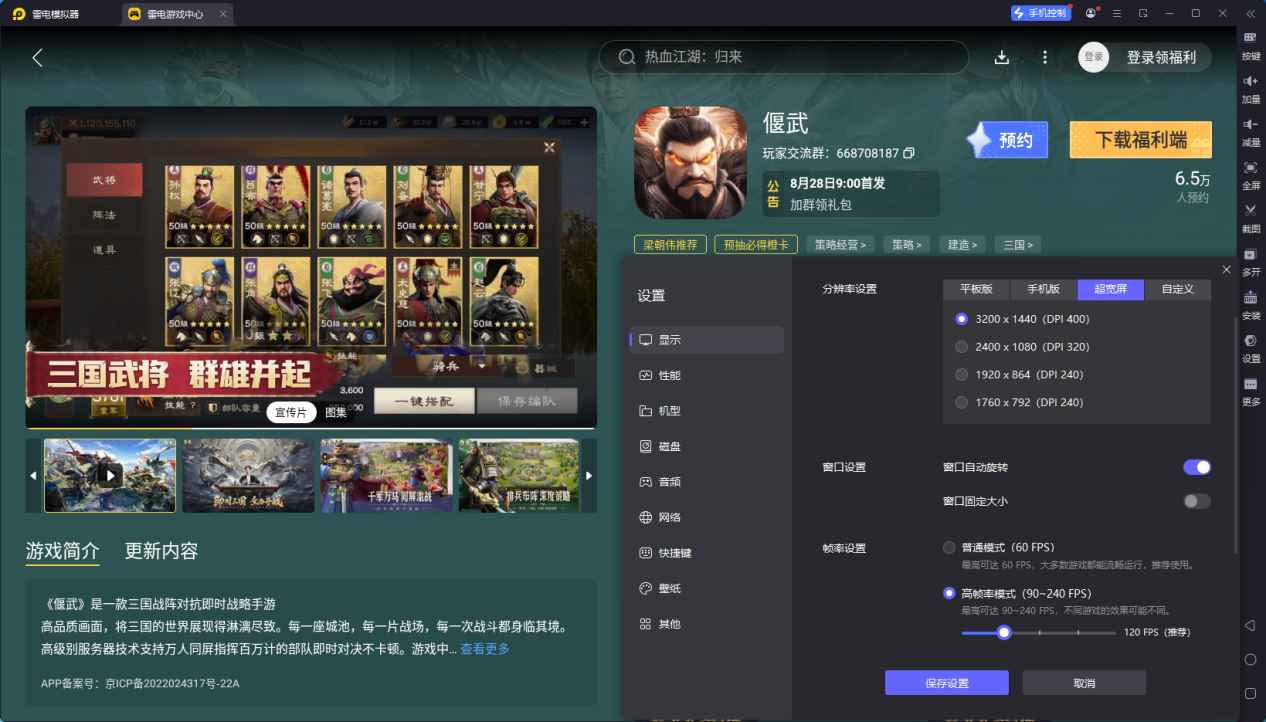Click the 取消 button
The height and width of the screenshot is (722, 1266).
[1084, 683]
